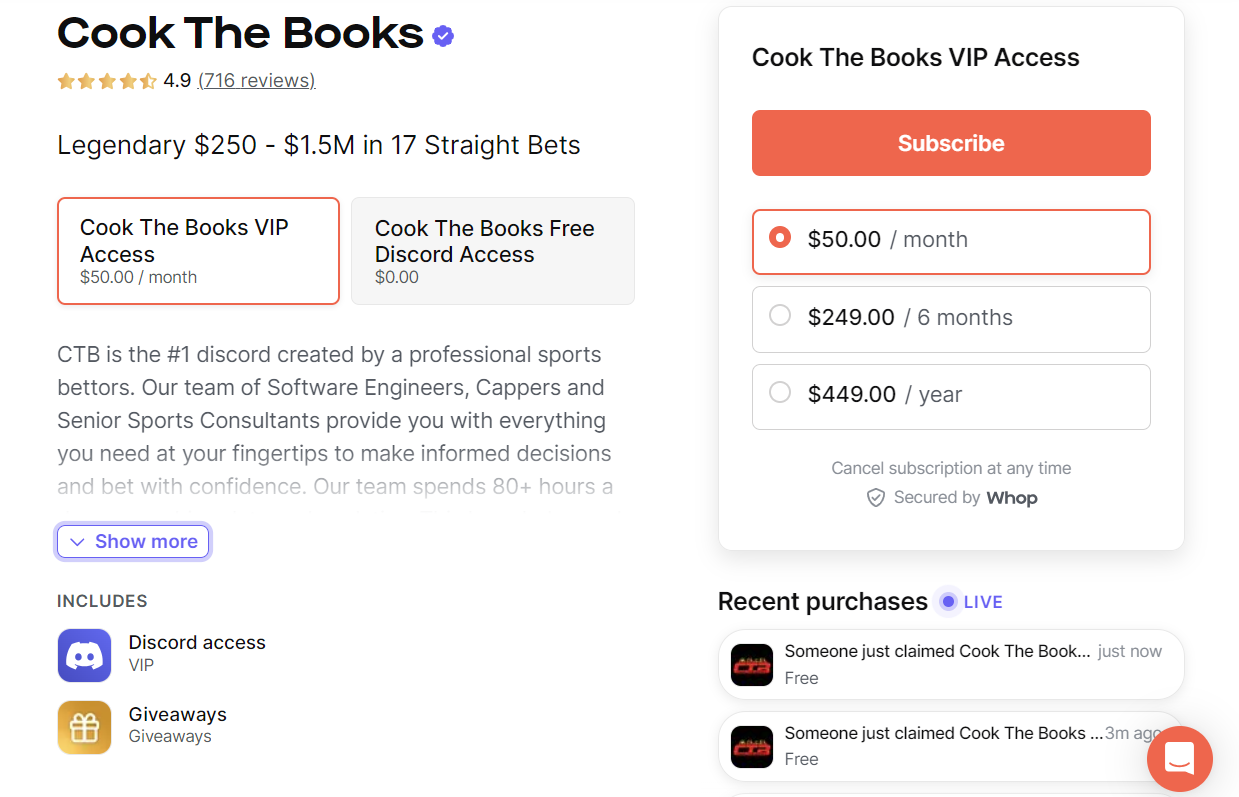Switch to Free Discord Access tab
This screenshot has width=1239, height=797.
pos(492,250)
